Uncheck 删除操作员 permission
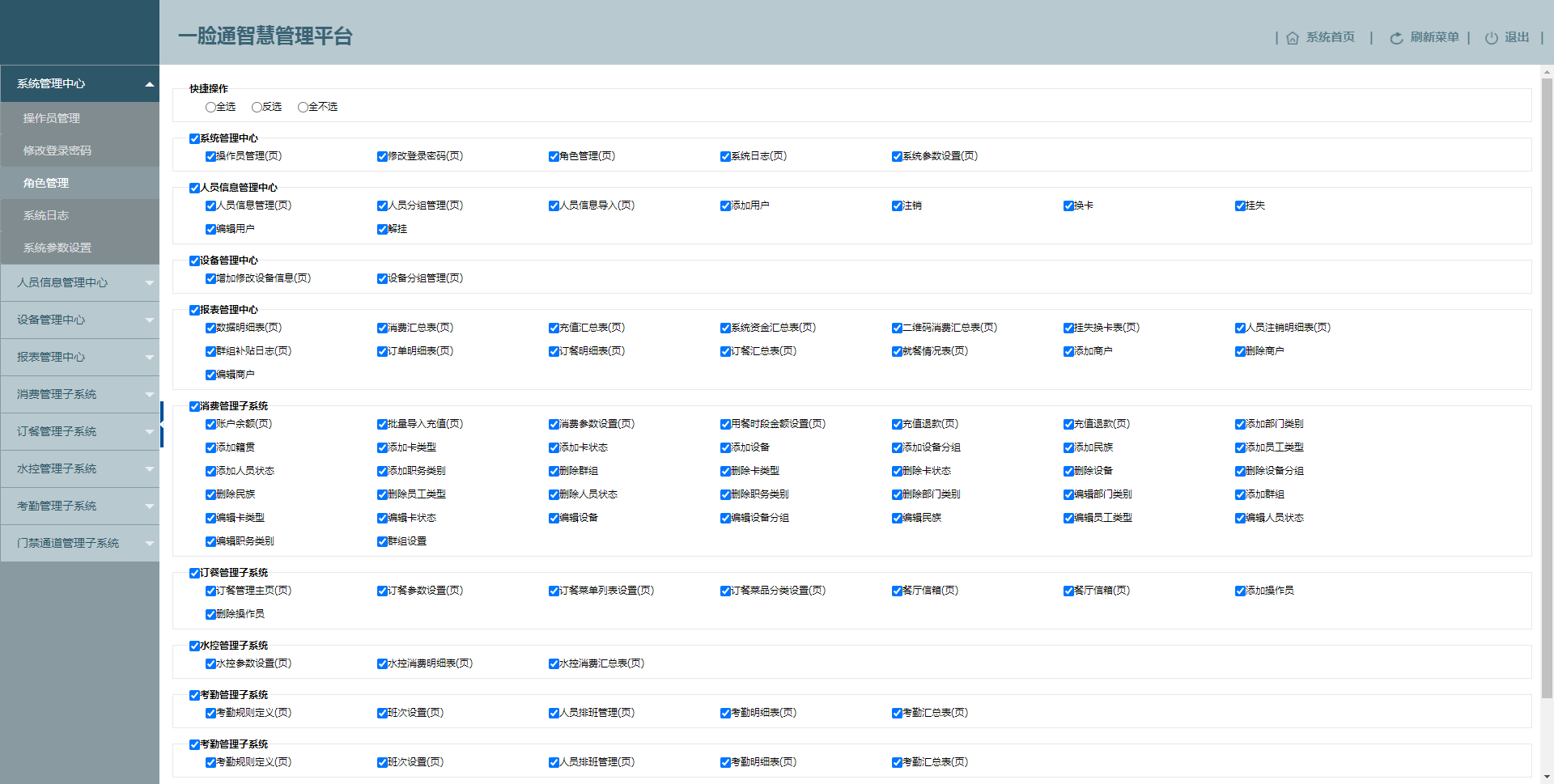Image resolution: width=1554 pixels, height=784 pixels. (x=210, y=614)
